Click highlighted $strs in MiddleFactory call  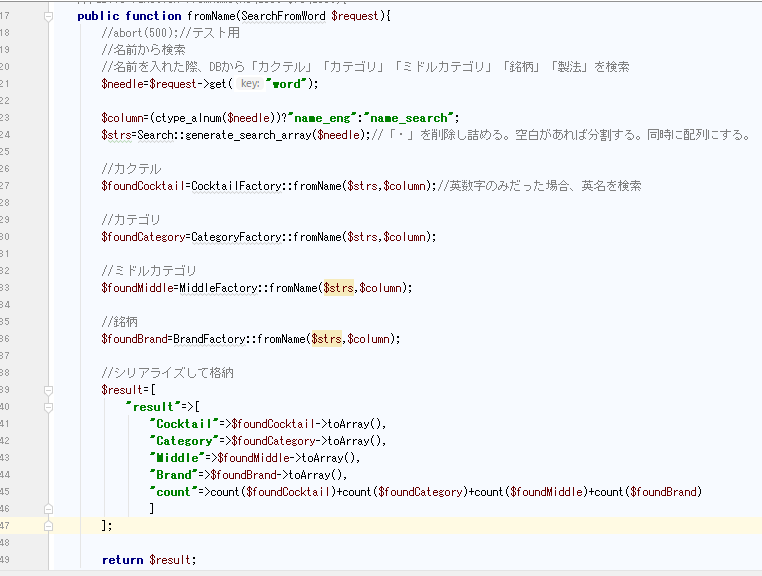(x=332, y=288)
